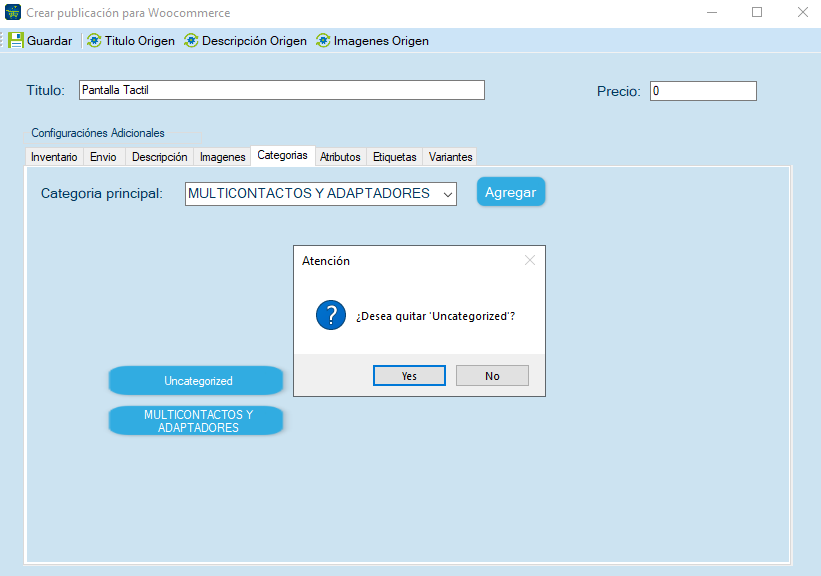The width and height of the screenshot is (821, 576).
Task: Open the Atributos tab
Action: pyautogui.click(x=340, y=157)
